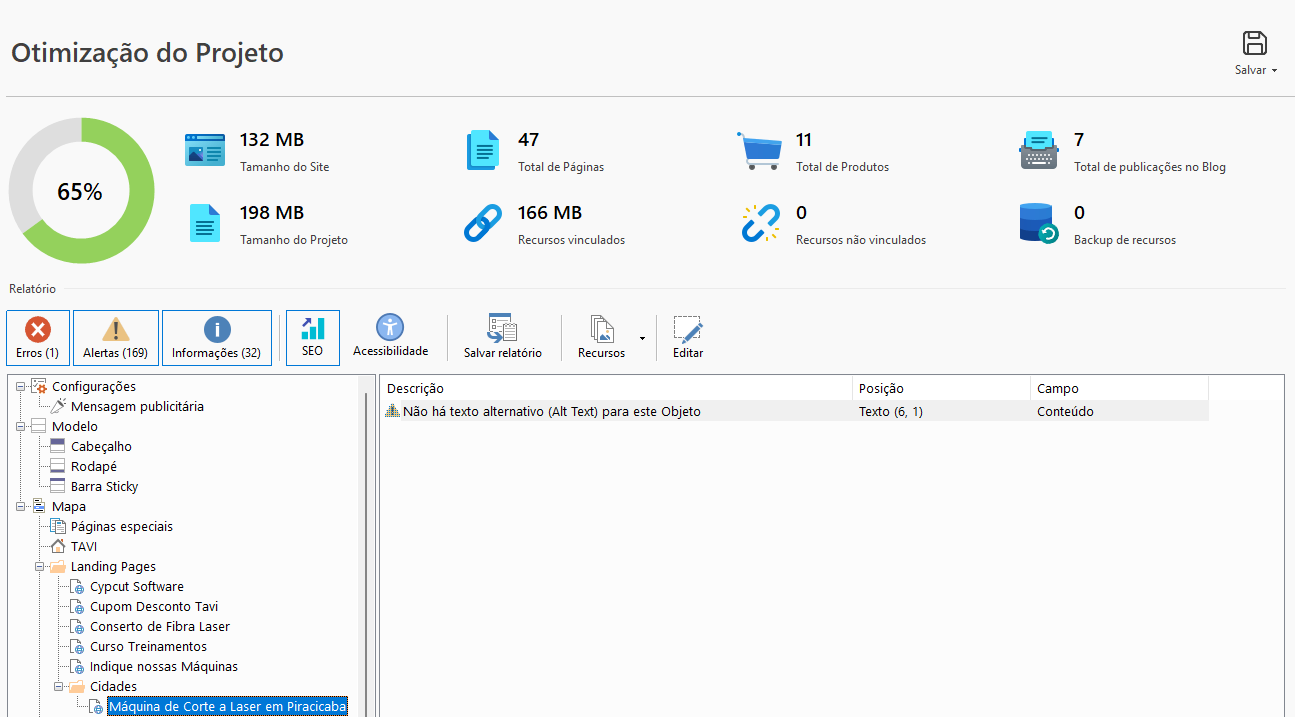
Task: Open the Recursos dropdown arrow
Action: coord(642,339)
